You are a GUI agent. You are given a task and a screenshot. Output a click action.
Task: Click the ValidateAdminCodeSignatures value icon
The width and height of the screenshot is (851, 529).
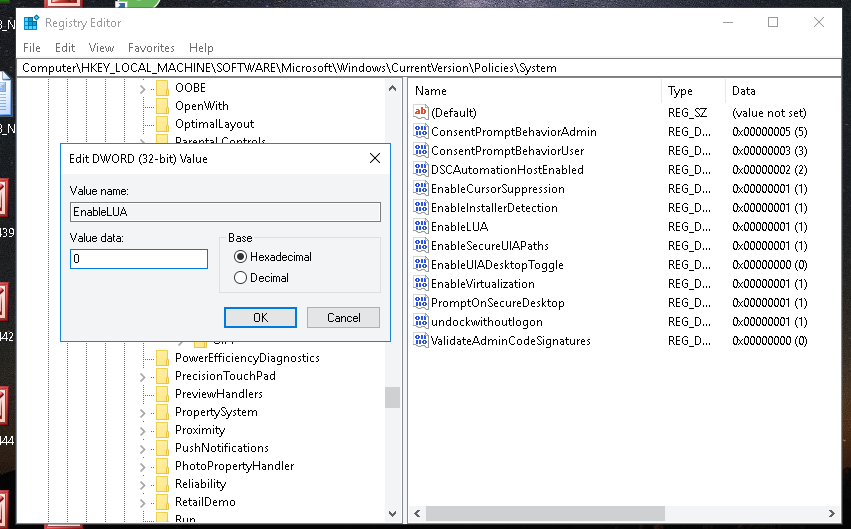coord(420,341)
